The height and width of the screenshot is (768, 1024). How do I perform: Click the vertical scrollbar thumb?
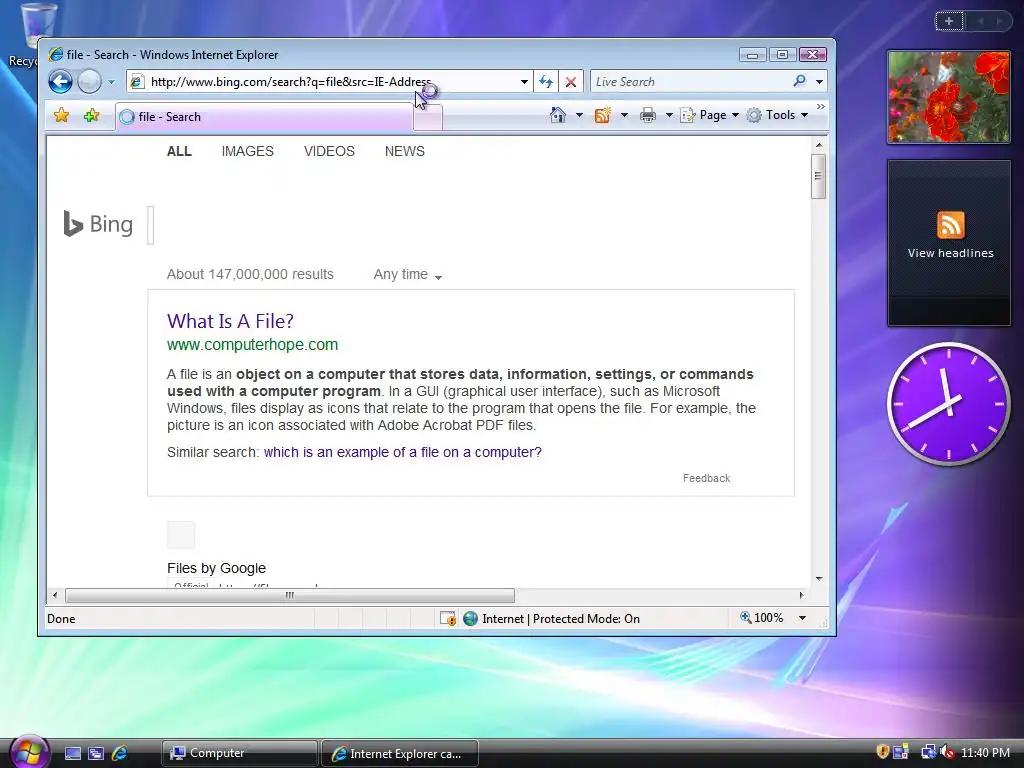click(818, 176)
